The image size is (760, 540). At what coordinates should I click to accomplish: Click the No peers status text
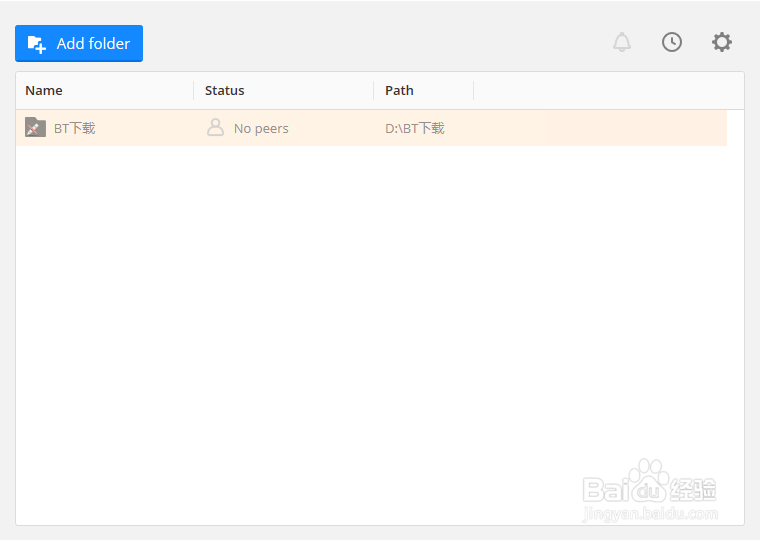point(261,128)
